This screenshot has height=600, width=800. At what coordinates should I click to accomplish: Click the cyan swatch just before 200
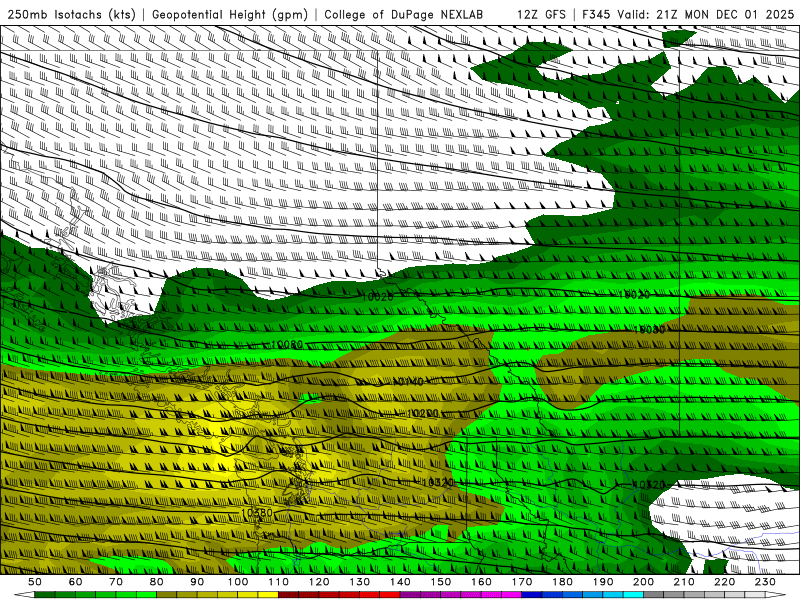coord(633,595)
